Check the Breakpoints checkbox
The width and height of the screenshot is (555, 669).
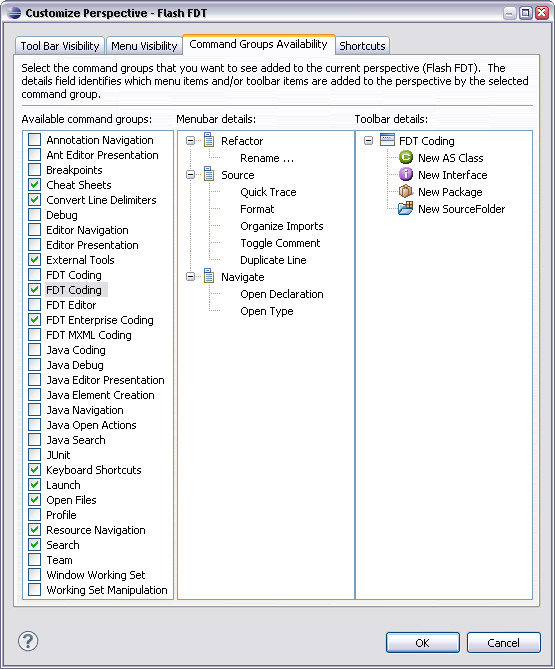tap(35, 169)
